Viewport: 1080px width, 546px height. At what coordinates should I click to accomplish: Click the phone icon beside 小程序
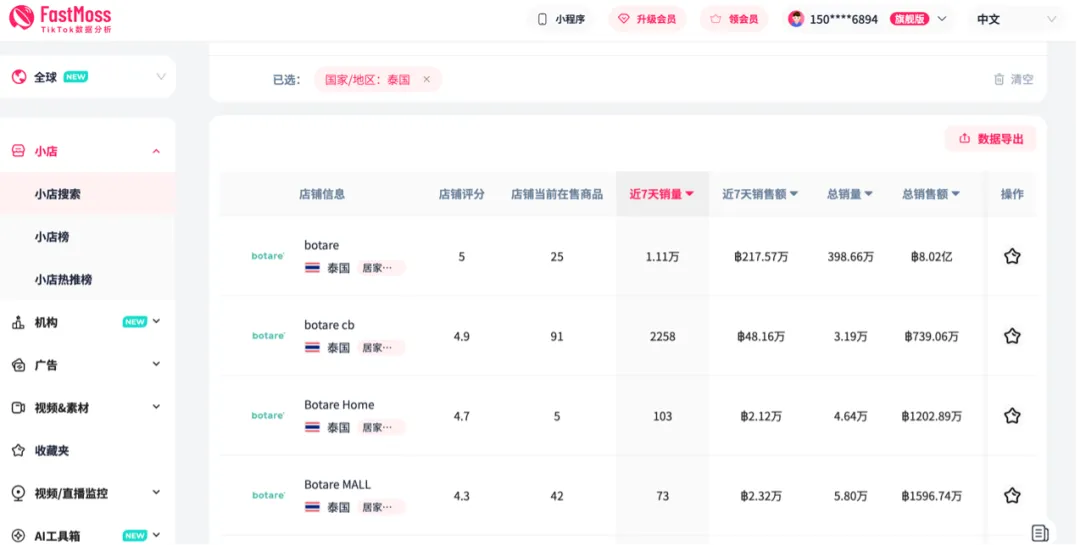pos(542,19)
